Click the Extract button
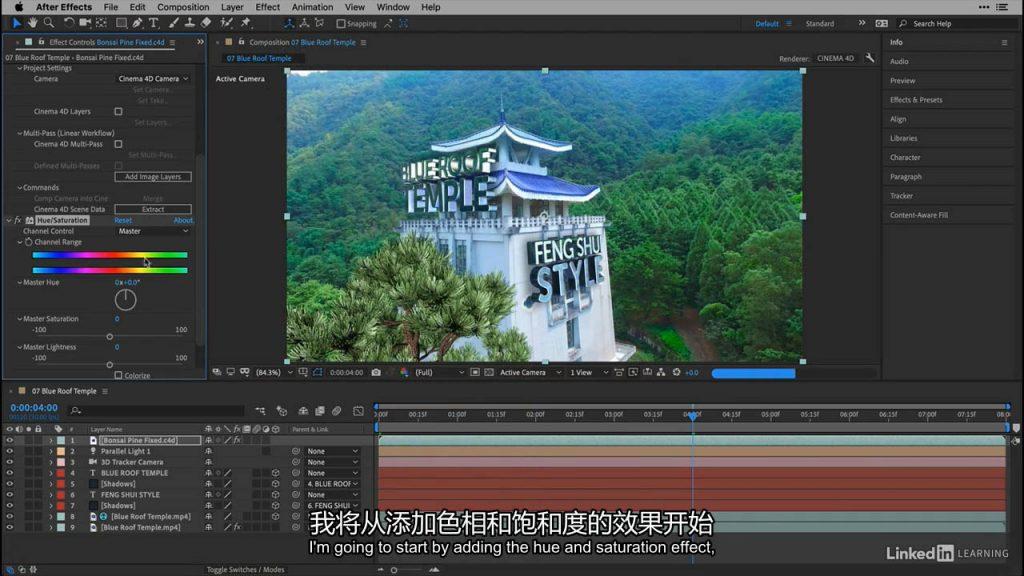Screen dimensions: 1024x576 [153, 210]
